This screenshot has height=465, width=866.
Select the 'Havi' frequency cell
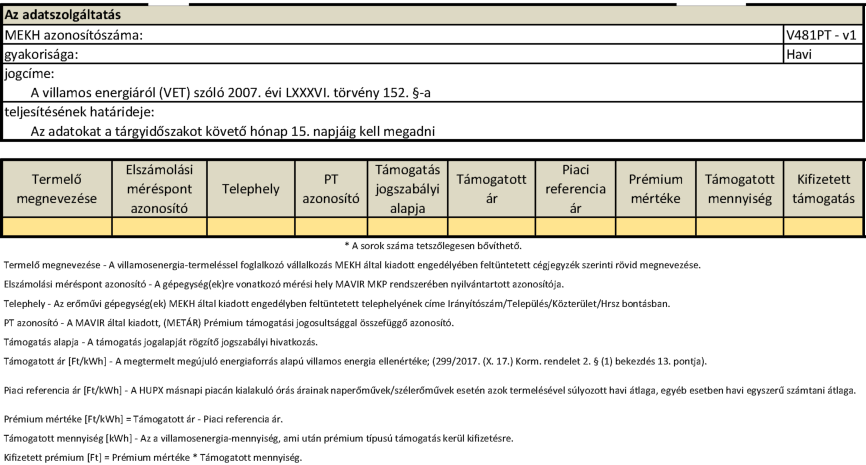point(823,54)
